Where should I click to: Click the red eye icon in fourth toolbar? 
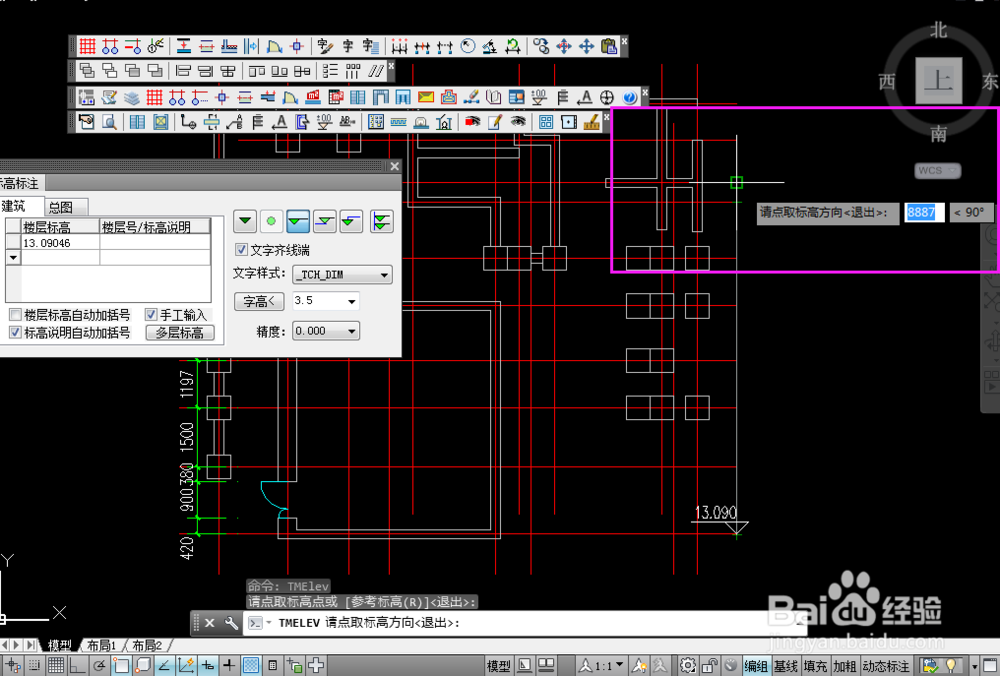472,121
